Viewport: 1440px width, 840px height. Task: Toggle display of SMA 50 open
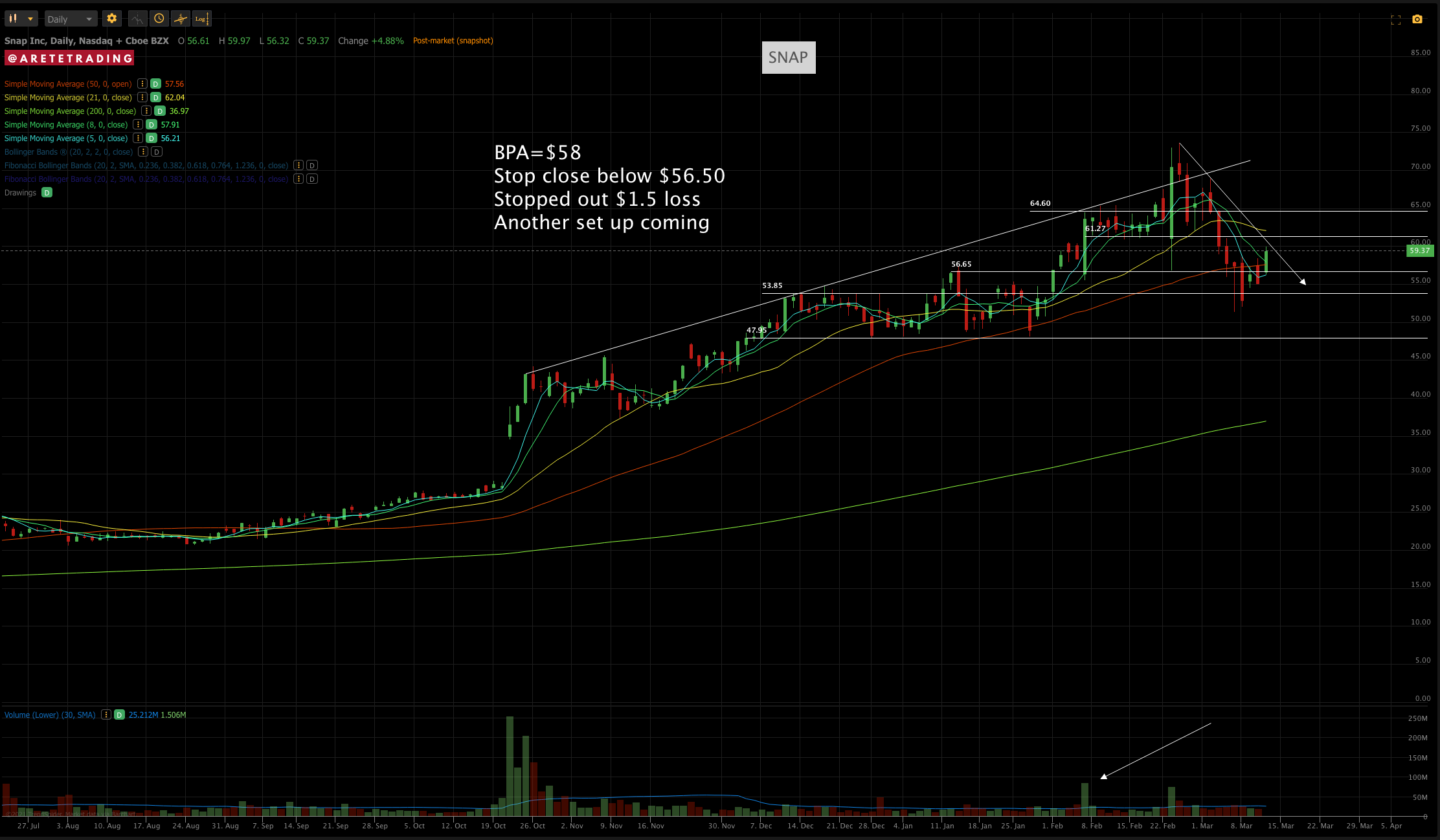(x=155, y=84)
